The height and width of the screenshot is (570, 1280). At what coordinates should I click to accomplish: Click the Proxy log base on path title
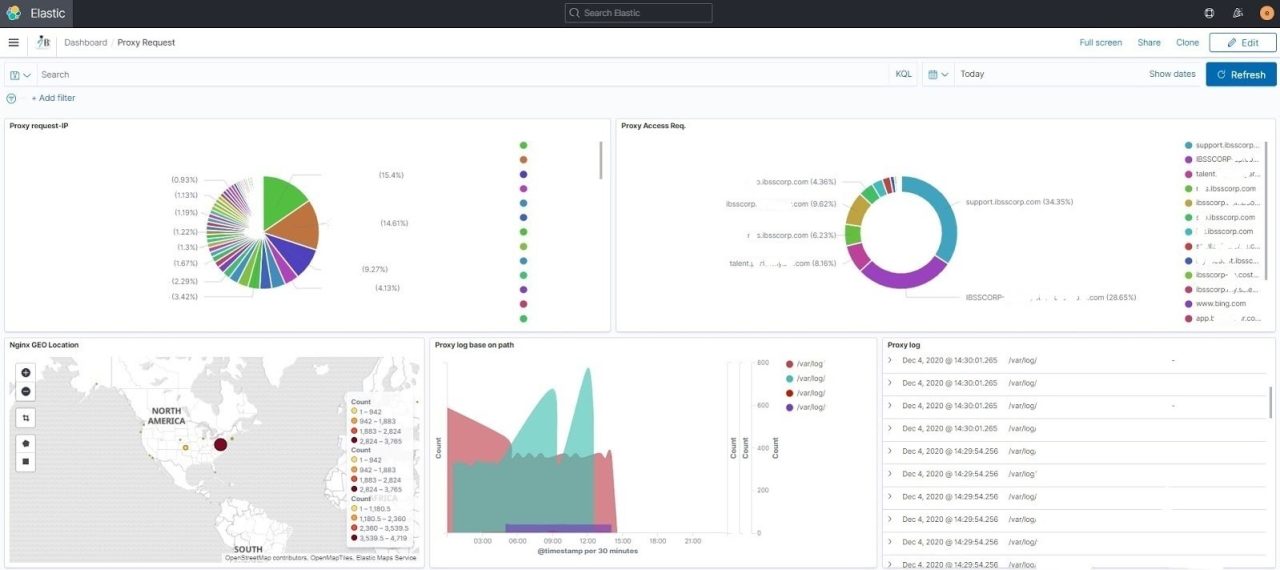pos(475,345)
